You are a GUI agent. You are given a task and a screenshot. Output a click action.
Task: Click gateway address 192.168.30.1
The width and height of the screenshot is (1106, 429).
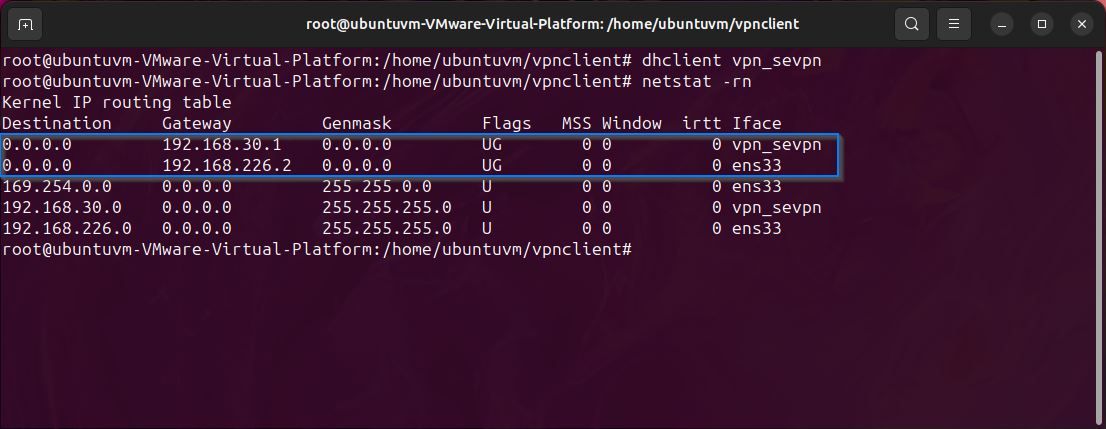coord(222,144)
